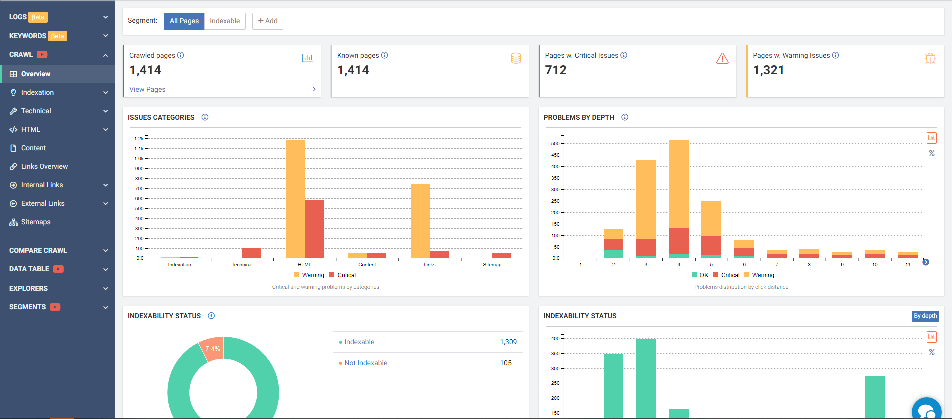952x419 pixels.
Task: Toggle percent view on Problems by Depth chart
Action: [x=931, y=153]
